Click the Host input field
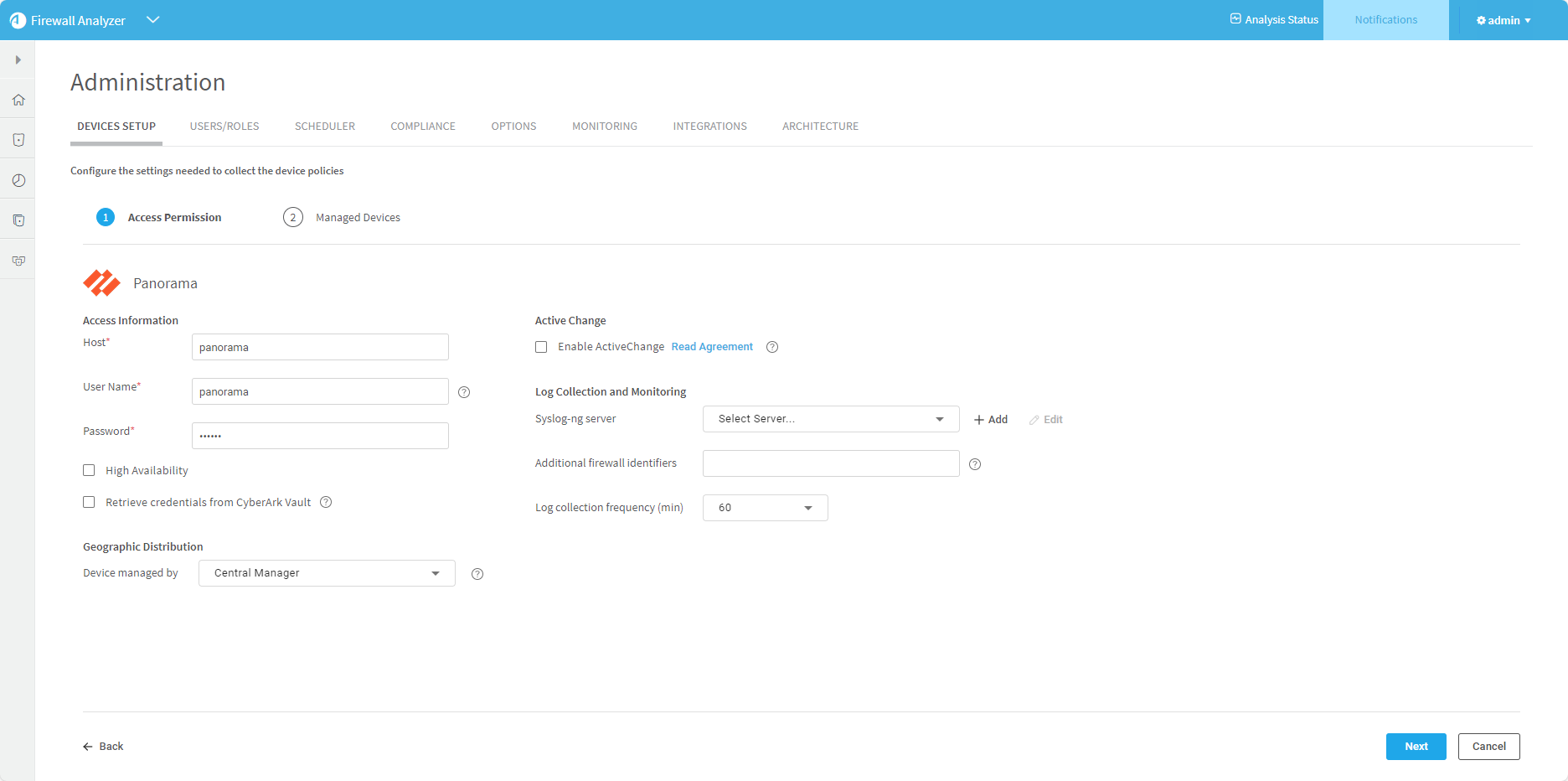This screenshot has height=781, width=1568. (x=320, y=348)
